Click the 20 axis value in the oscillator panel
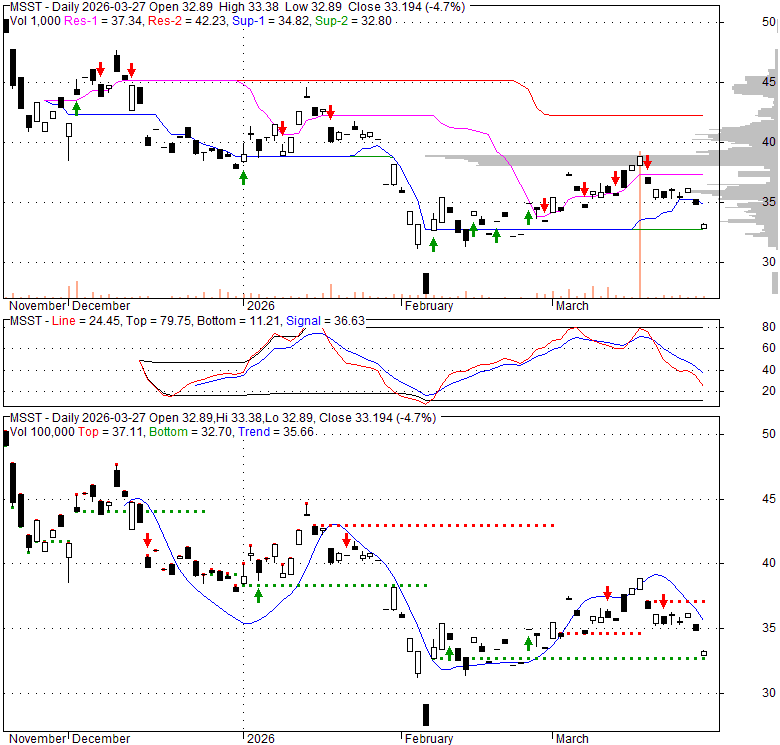The height and width of the screenshot is (745, 780). 769,391
